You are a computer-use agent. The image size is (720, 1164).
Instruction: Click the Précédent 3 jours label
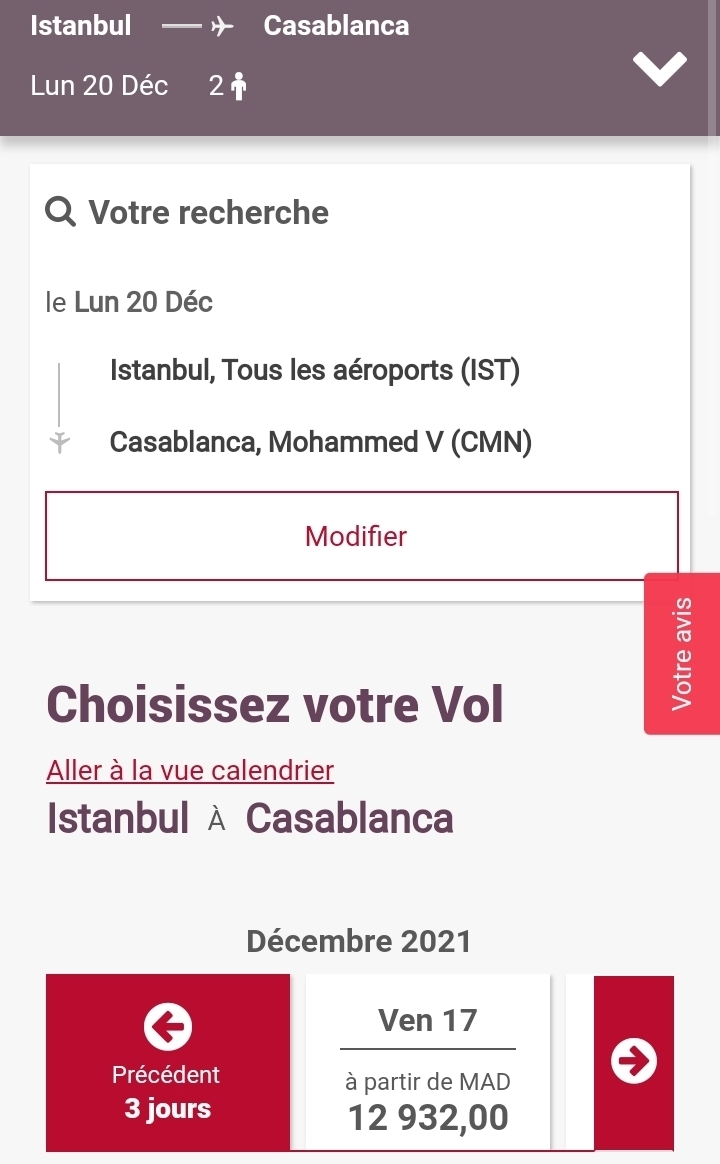[167, 1092]
